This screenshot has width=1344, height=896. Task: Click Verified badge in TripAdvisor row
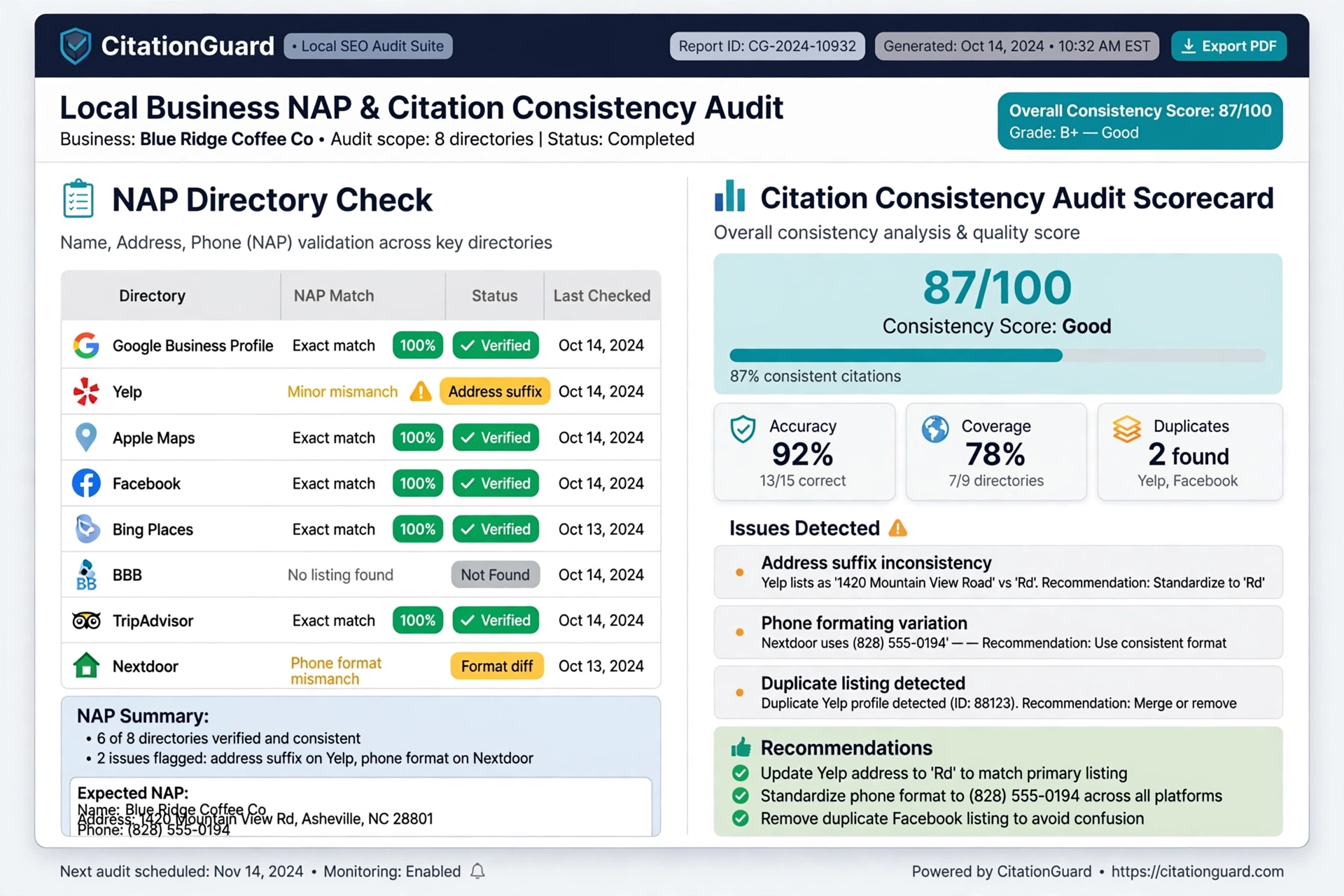tap(496, 620)
